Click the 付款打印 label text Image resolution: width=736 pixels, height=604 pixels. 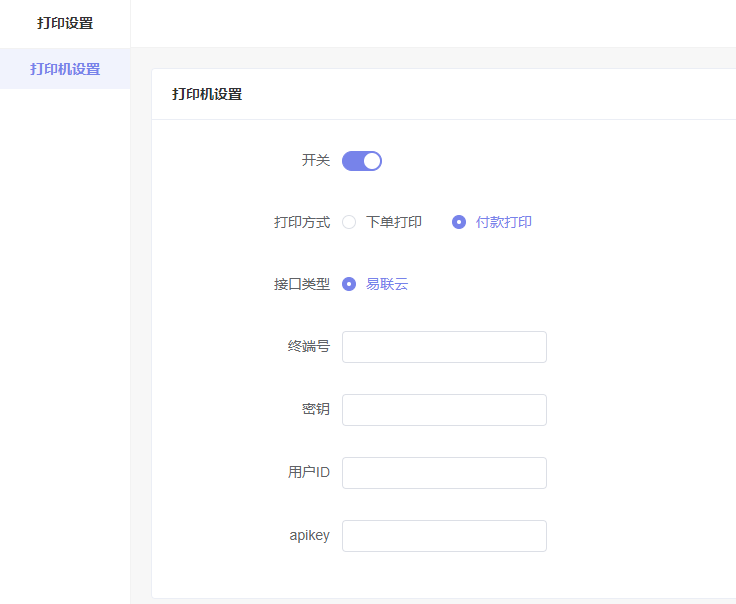tap(504, 222)
